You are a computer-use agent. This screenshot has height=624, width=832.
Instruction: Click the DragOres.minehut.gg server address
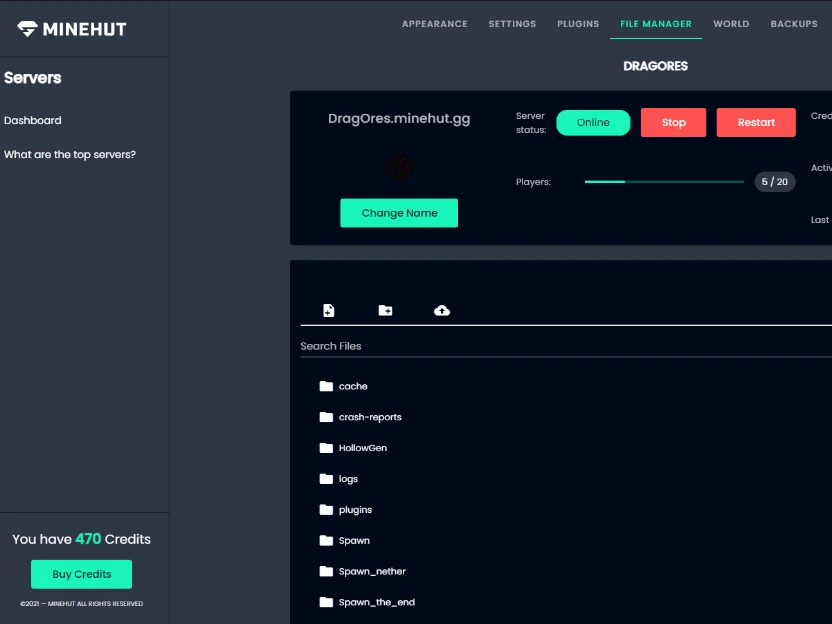pyautogui.click(x=399, y=118)
